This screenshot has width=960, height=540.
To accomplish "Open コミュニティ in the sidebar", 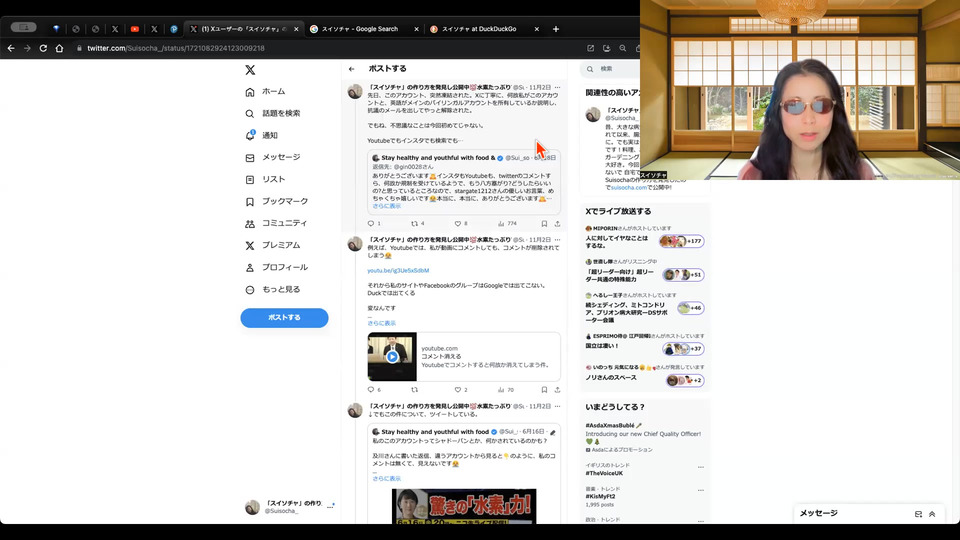I will coord(276,223).
